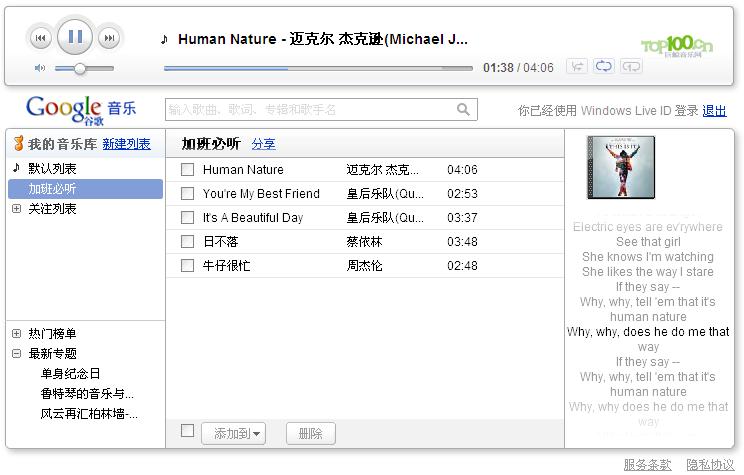Open 鲁特琴的音乐与... topic

click(87, 393)
